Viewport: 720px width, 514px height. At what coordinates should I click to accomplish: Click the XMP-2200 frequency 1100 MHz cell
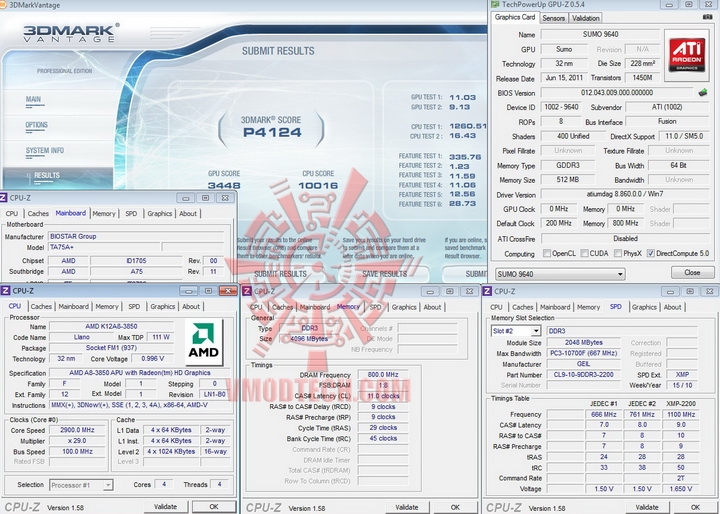[681, 414]
